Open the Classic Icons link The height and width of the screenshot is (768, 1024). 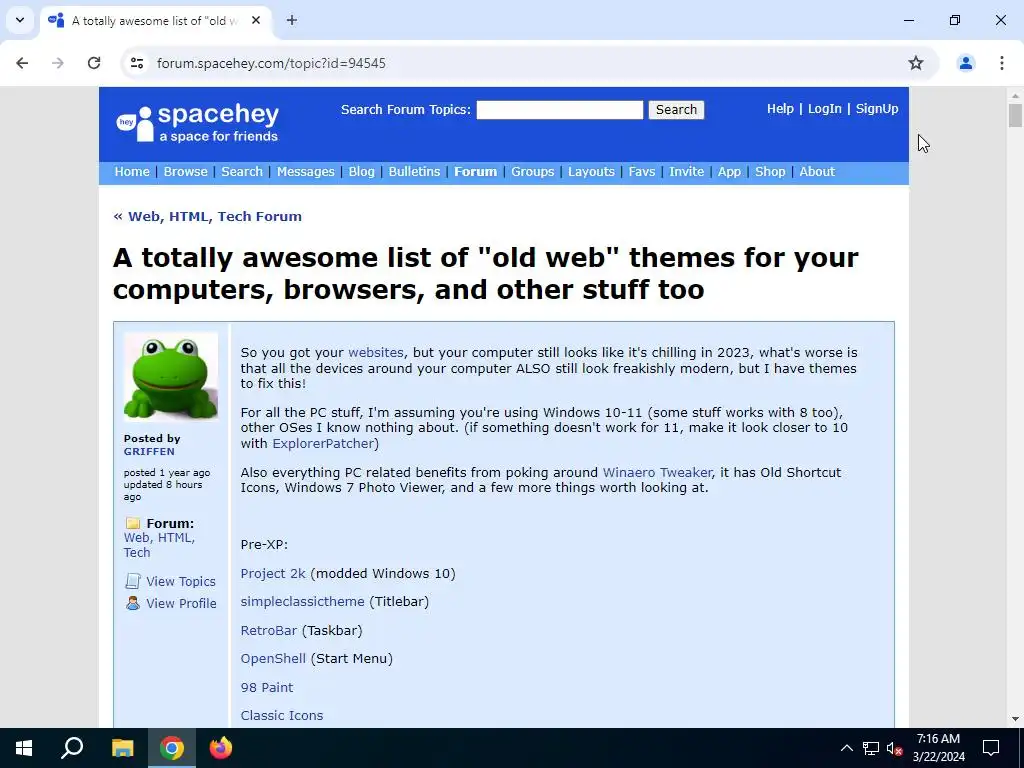click(x=282, y=715)
